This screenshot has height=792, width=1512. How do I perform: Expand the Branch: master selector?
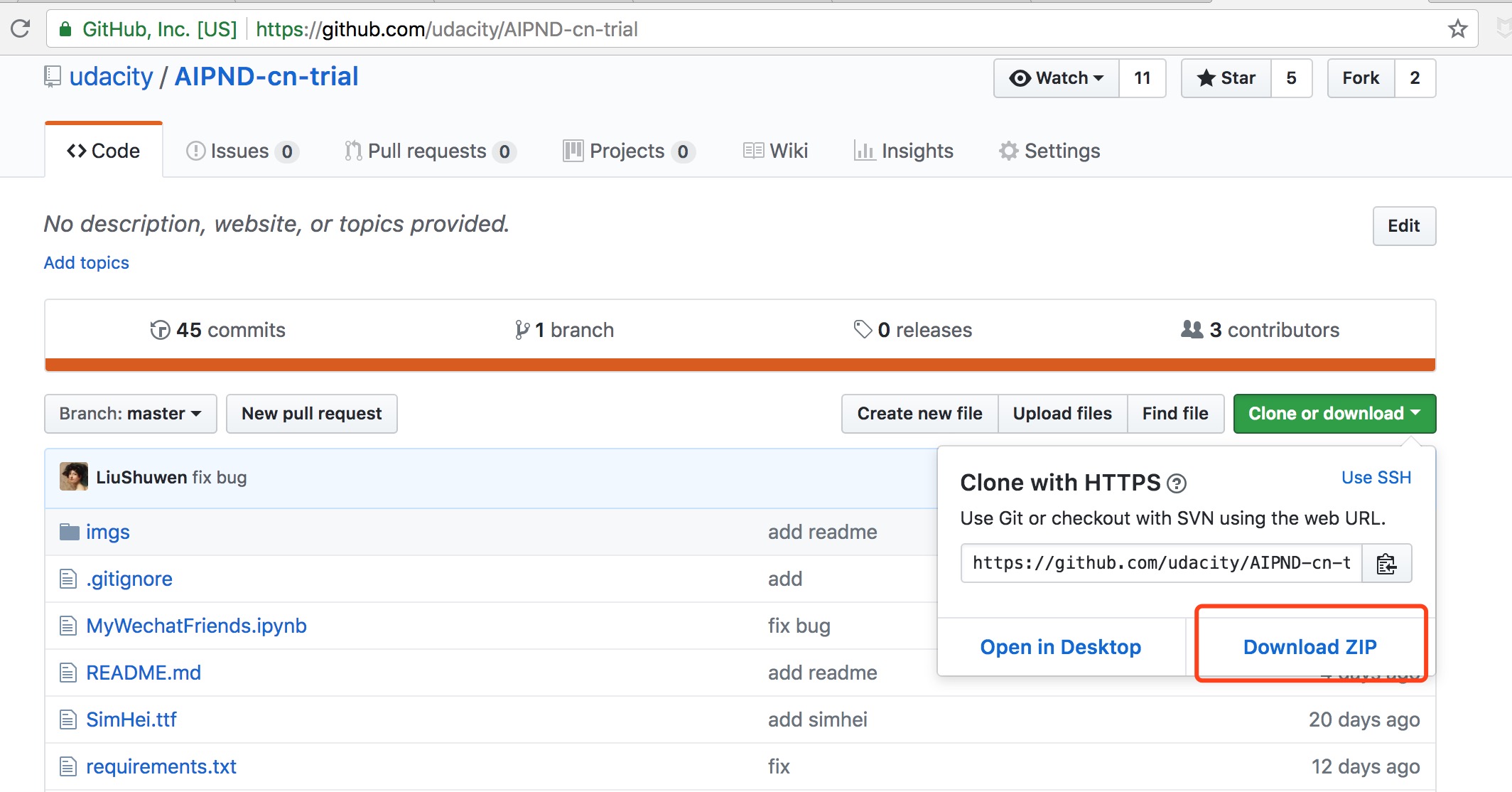(x=130, y=414)
